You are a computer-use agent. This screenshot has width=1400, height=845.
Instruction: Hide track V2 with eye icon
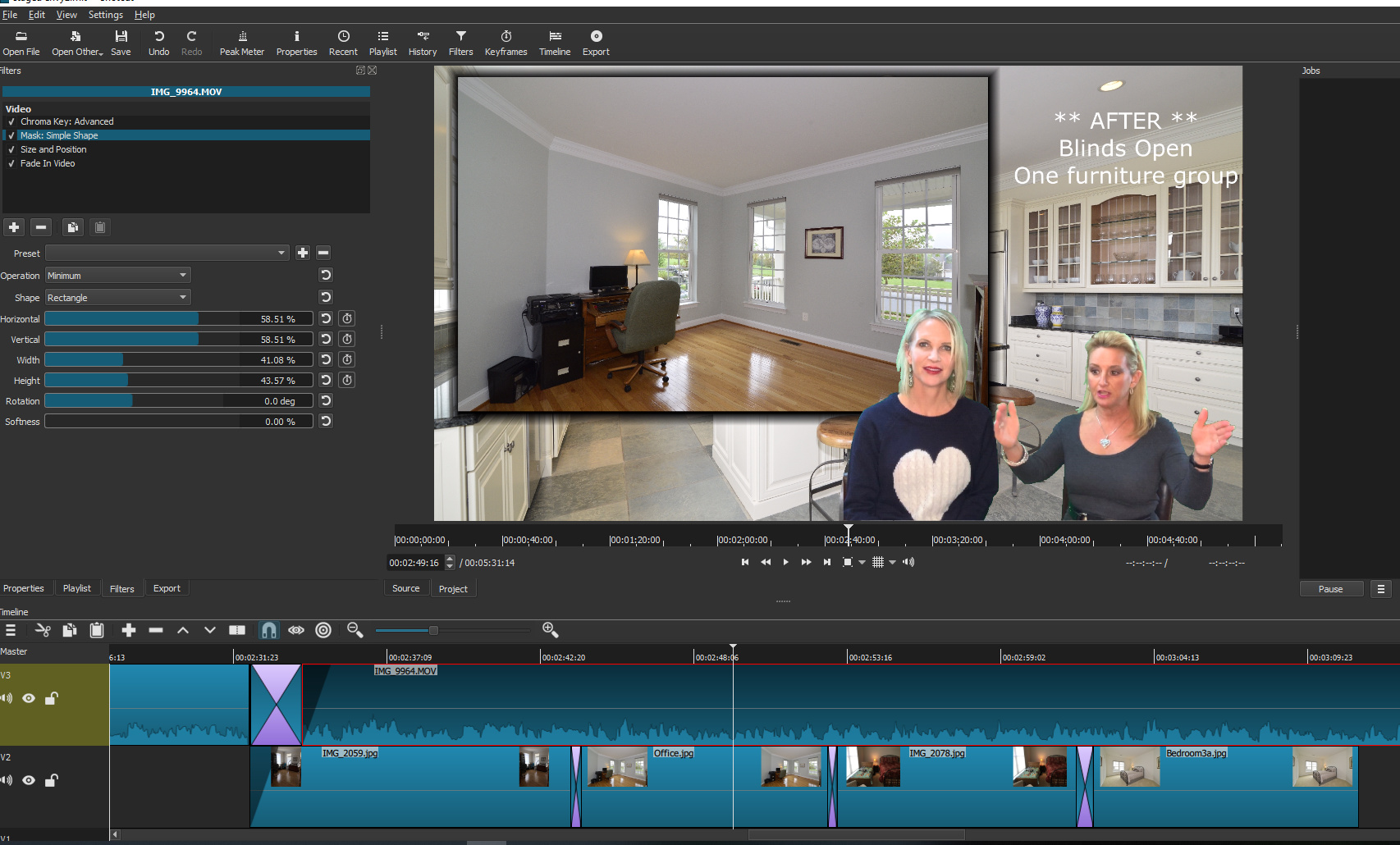(x=29, y=780)
